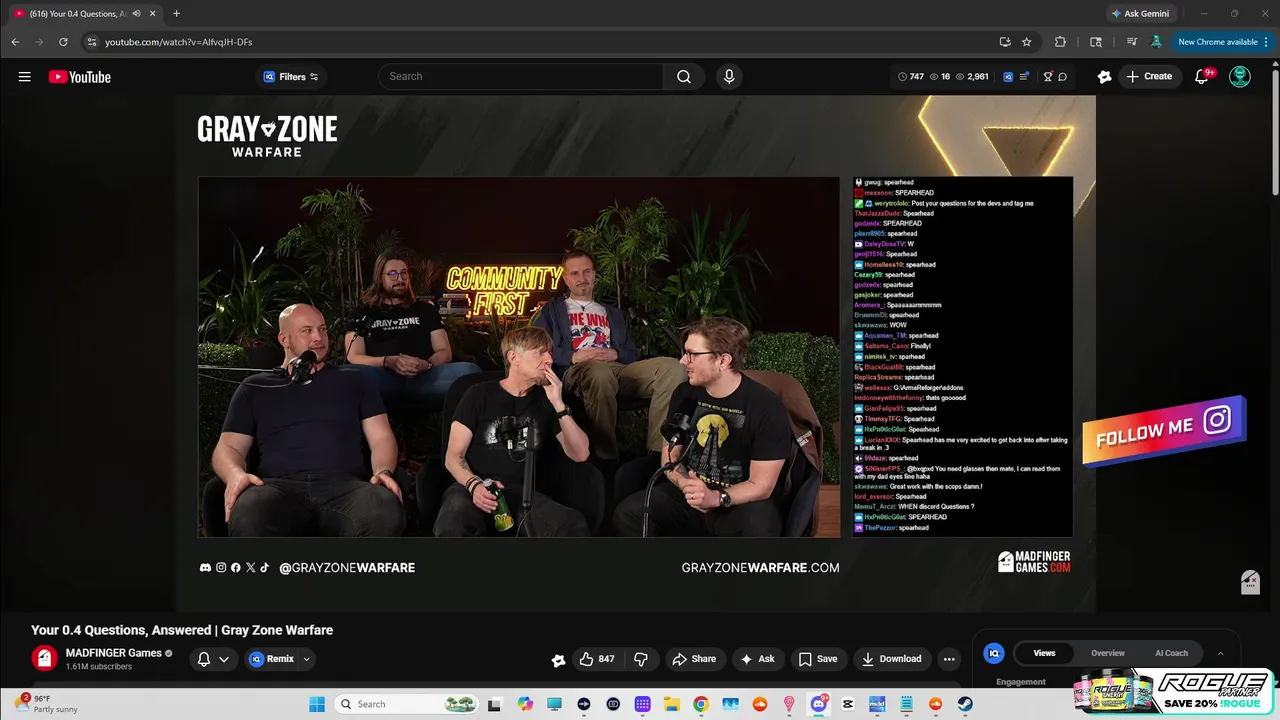Click the Engagement label in side panel
The width and height of the screenshot is (1280, 720).
pyautogui.click(x=1021, y=682)
